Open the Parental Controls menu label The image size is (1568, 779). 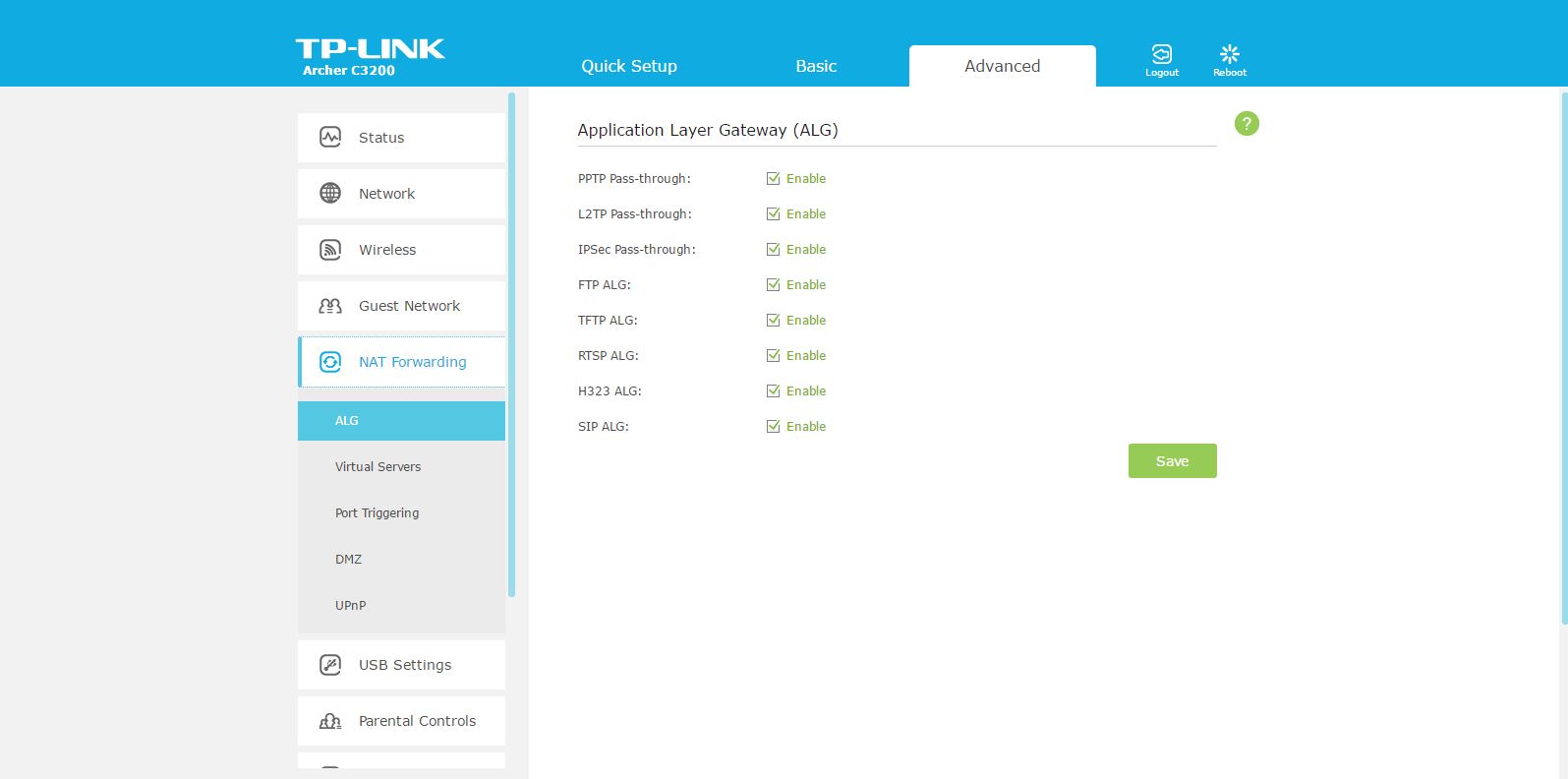pyautogui.click(x=417, y=721)
